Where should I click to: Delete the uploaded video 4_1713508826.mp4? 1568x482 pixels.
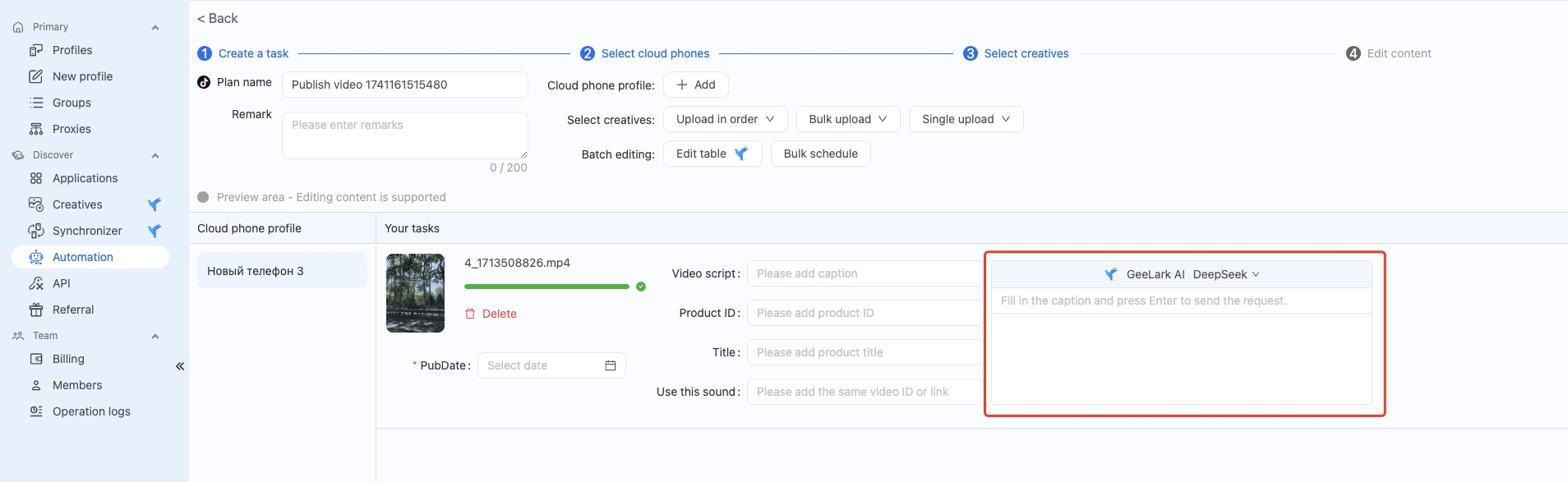click(x=491, y=314)
